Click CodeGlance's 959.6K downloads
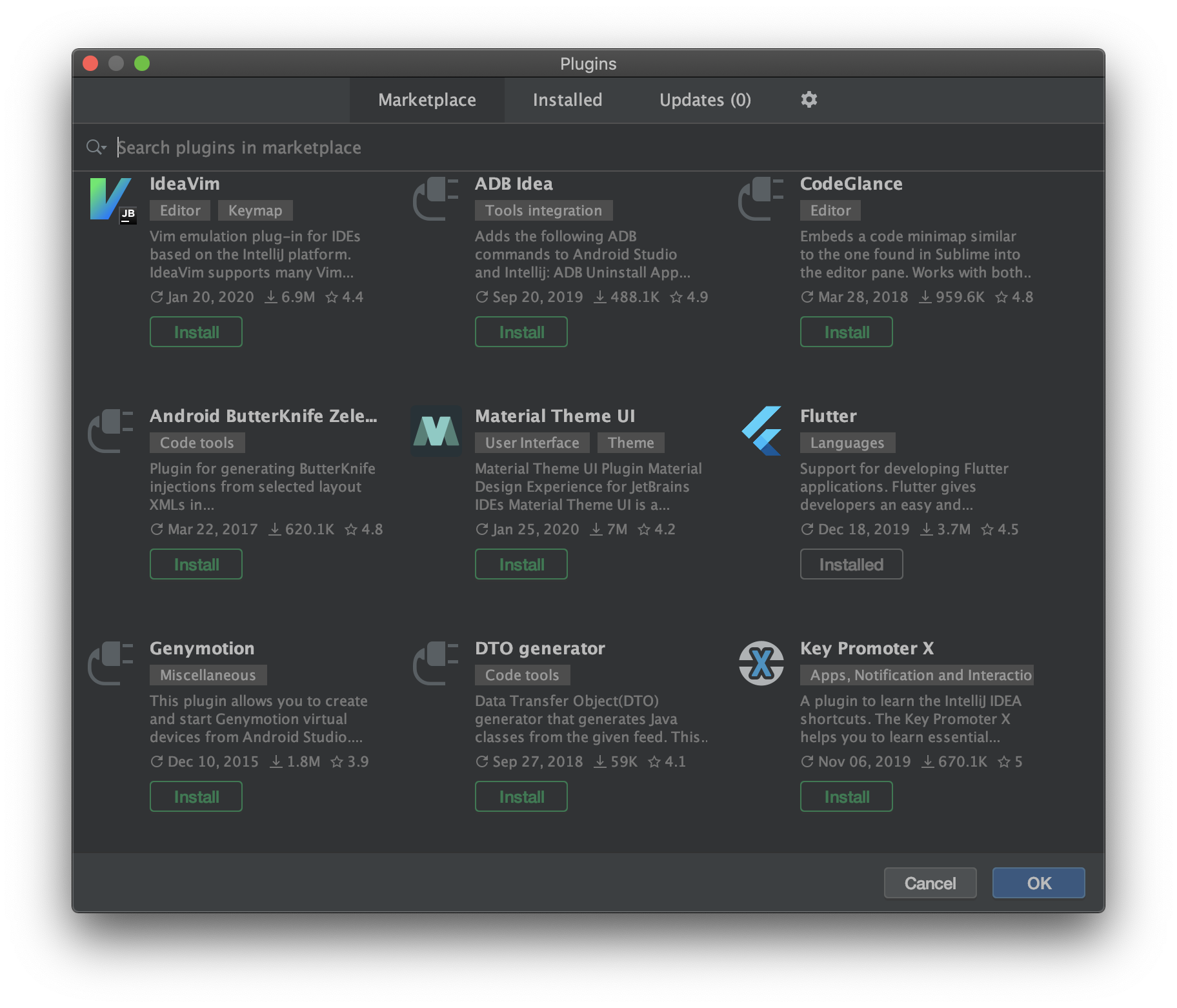This screenshot has width=1177, height=1008. click(x=952, y=297)
